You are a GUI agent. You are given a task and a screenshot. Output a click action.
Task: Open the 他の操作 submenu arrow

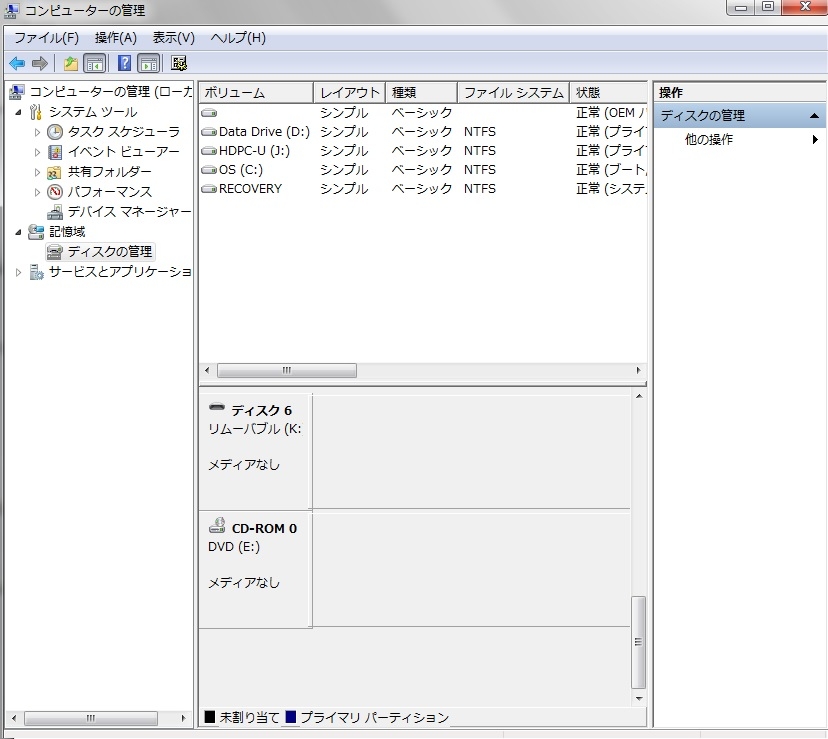point(815,139)
